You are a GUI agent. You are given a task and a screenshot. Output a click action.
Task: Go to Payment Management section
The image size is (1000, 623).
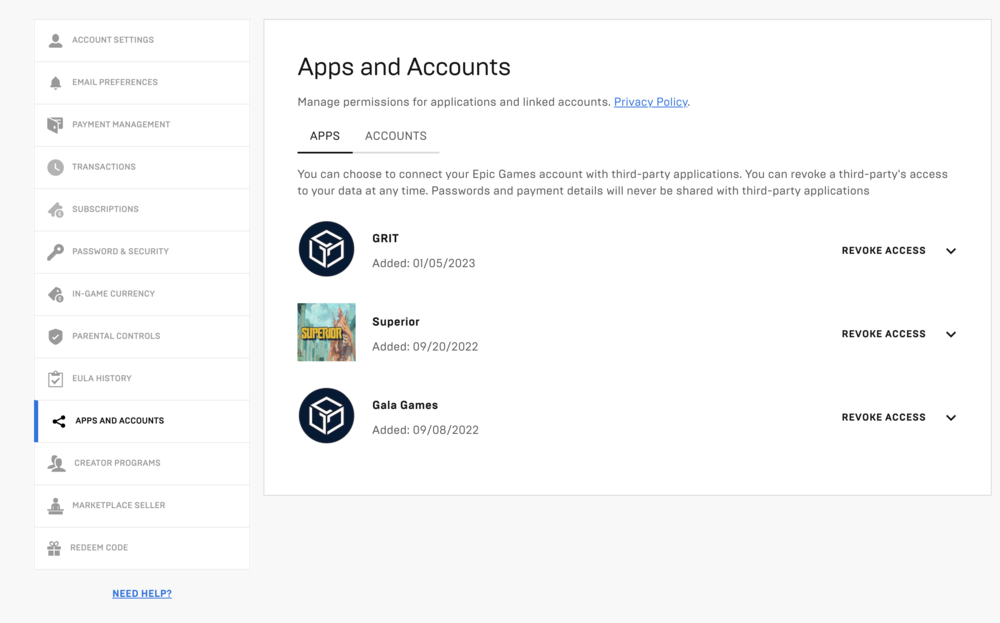(x=142, y=125)
